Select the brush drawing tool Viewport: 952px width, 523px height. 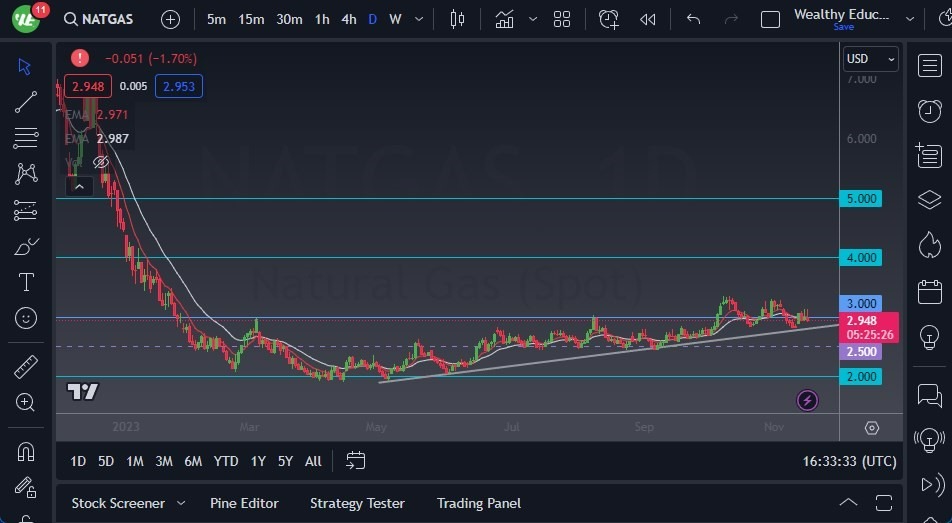pyautogui.click(x=26, y=247)
